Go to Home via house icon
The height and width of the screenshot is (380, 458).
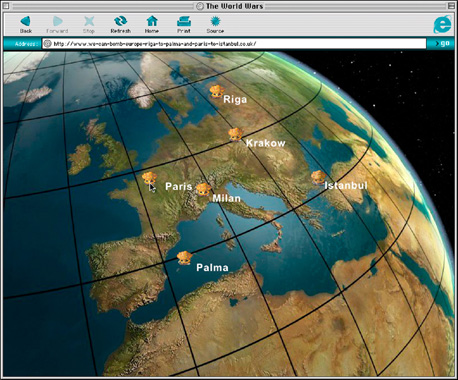(152, 21)
